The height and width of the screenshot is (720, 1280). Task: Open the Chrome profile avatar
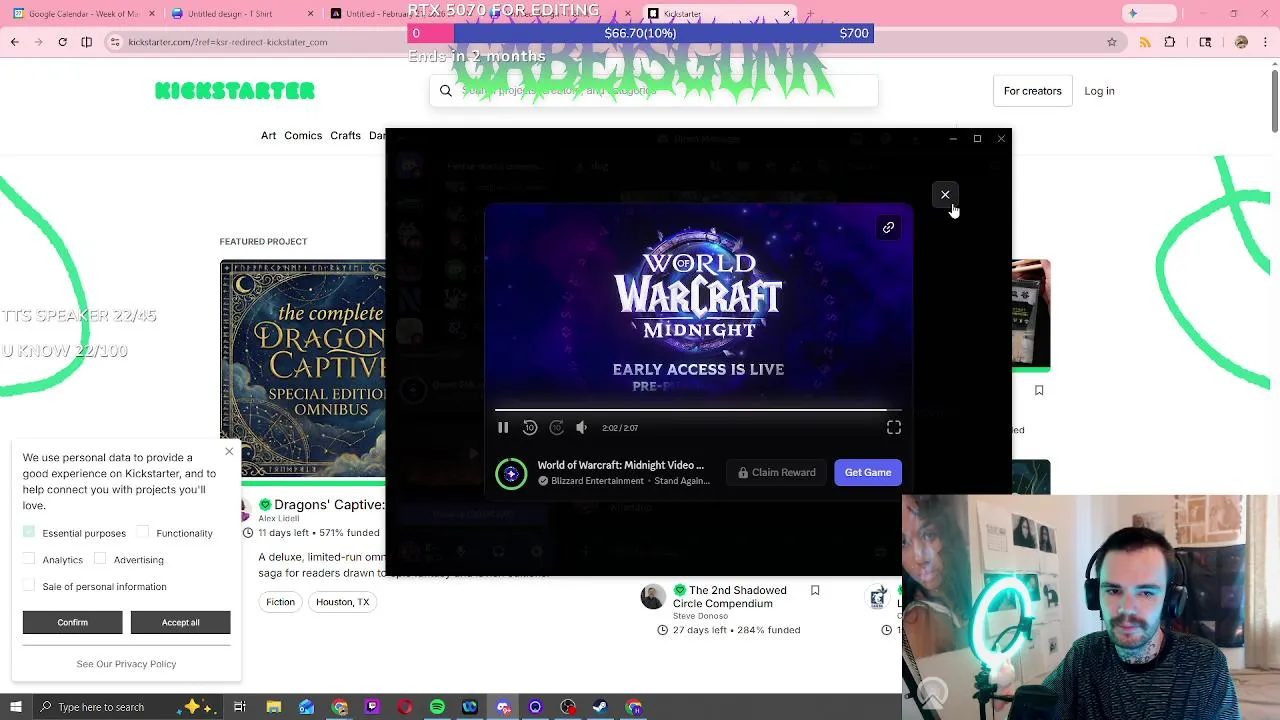coord(1241,42)
